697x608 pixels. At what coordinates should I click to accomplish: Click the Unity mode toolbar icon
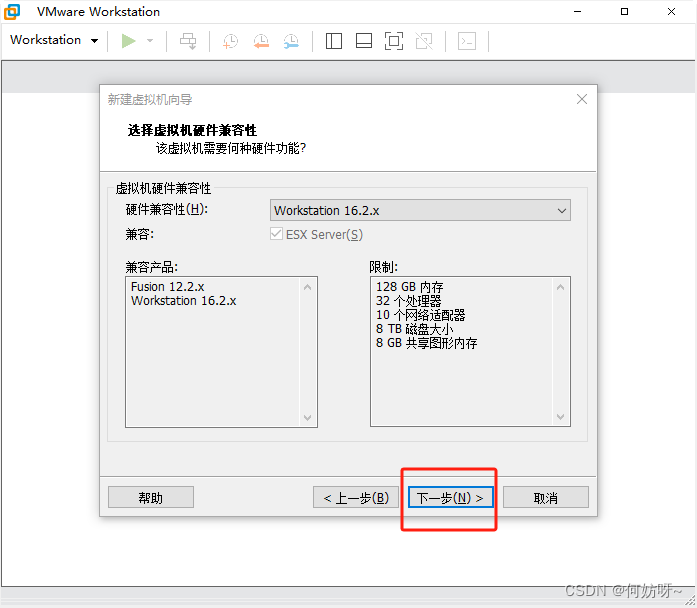tap(424, 41)
